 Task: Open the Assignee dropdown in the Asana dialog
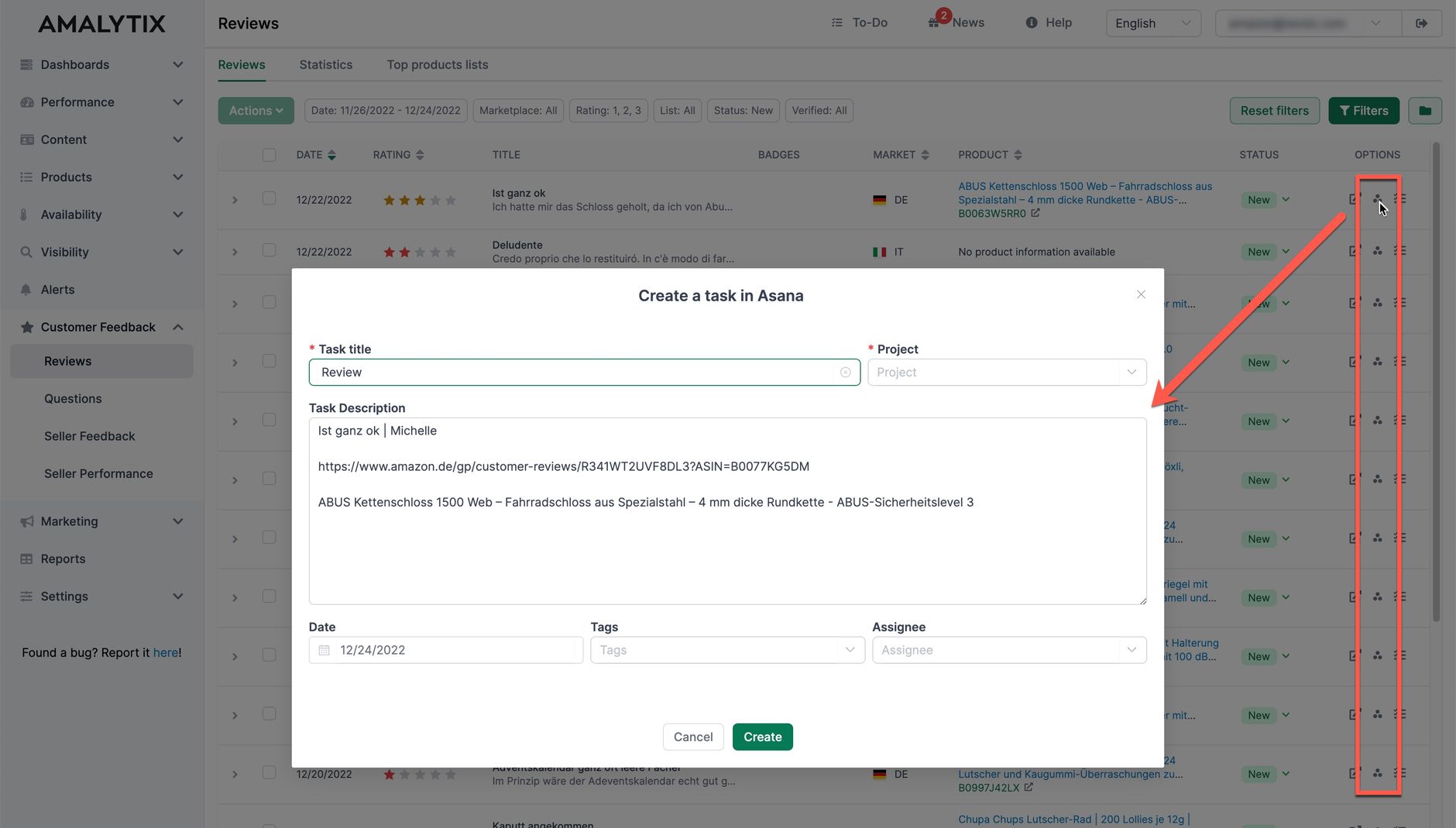click(1009, 650)
